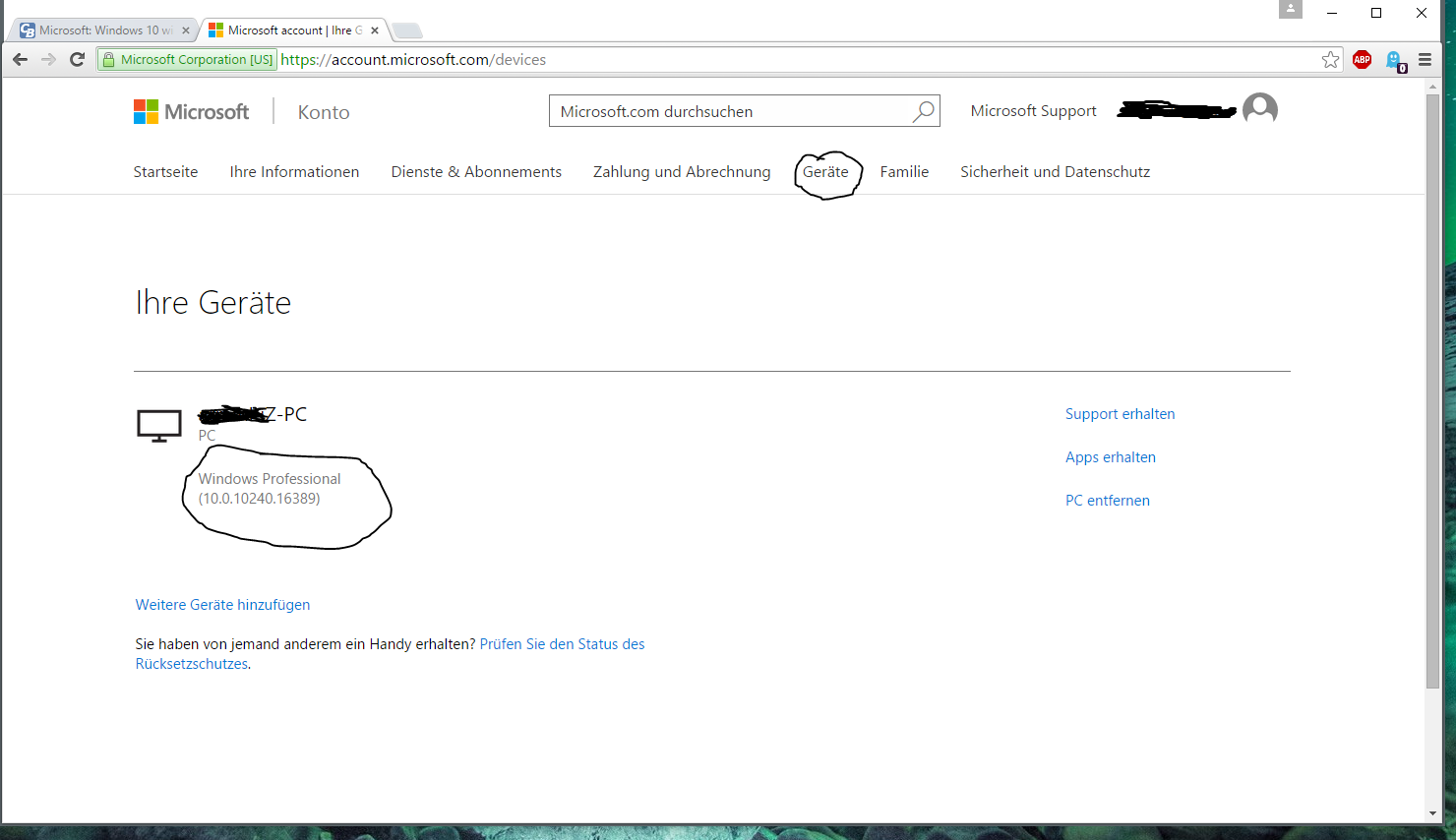Click the Apps erhalten link
Screen dimensions: 1456x840
coord(1111,457)
